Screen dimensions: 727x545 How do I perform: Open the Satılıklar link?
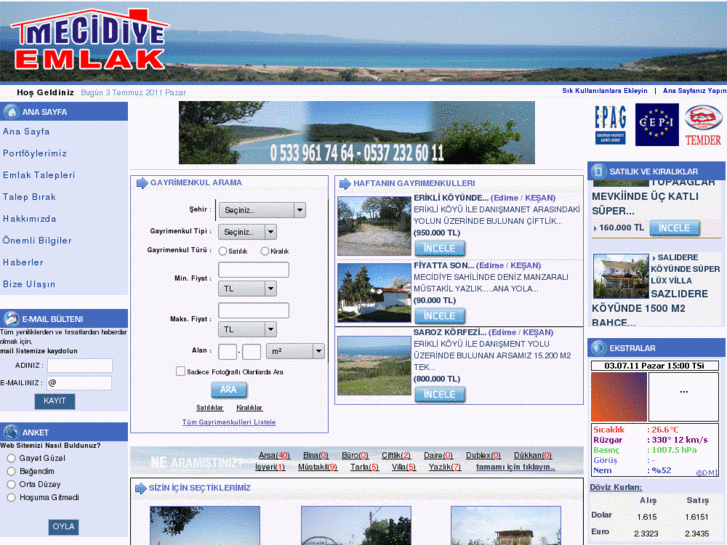pos(210,408)
